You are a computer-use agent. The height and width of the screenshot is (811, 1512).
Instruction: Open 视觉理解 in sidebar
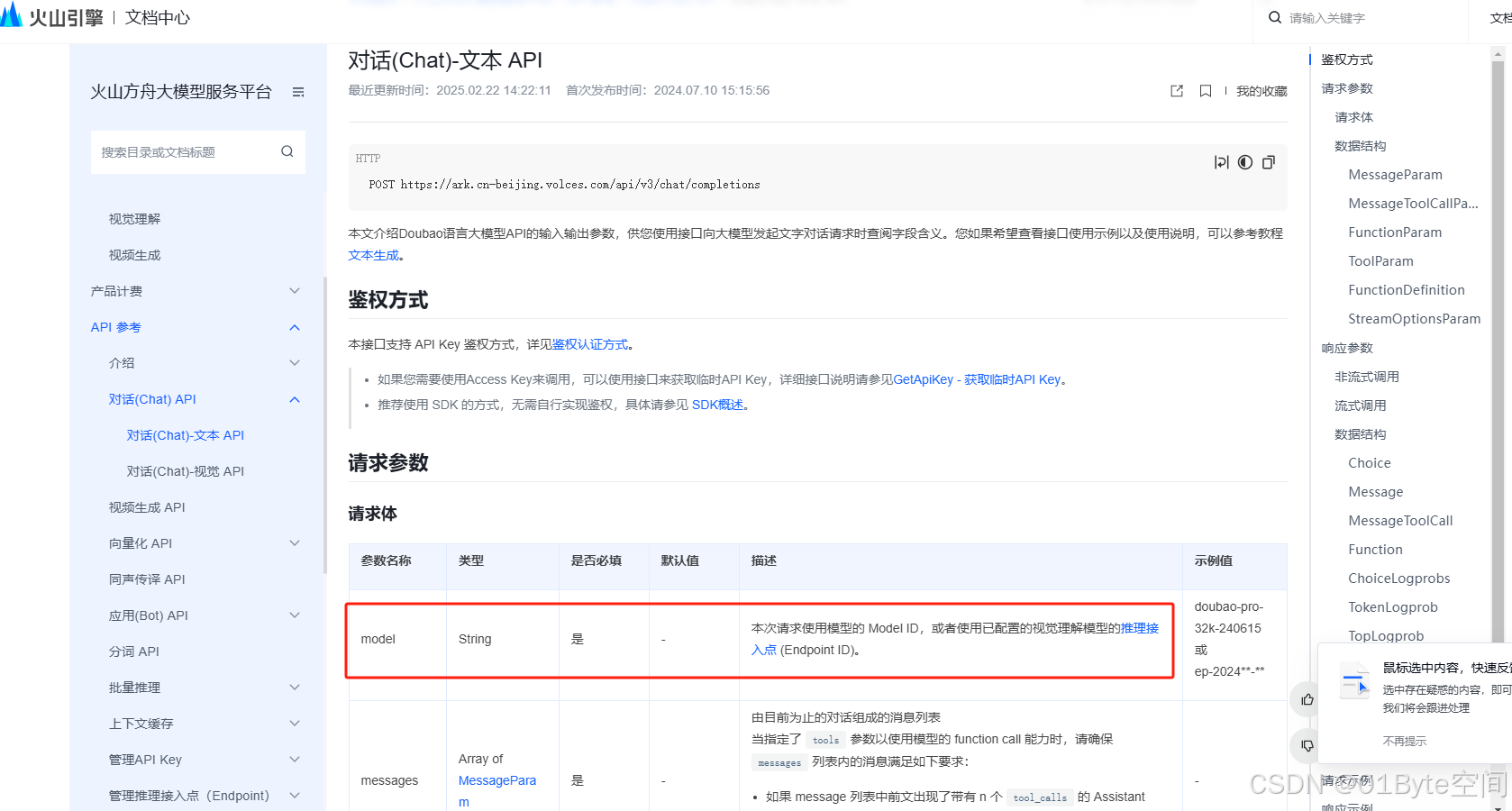tap(134, 219)
